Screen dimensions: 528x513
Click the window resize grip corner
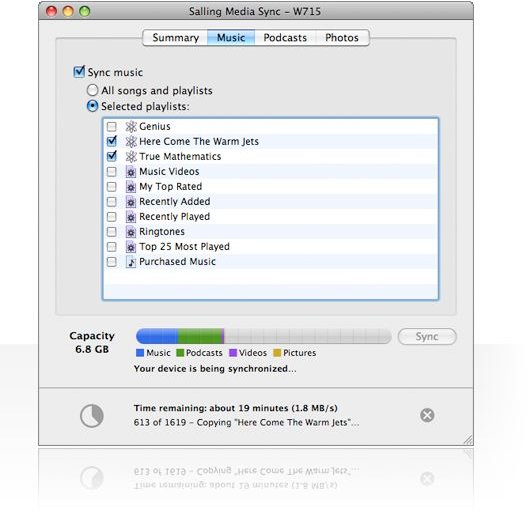tap(468, 440)
